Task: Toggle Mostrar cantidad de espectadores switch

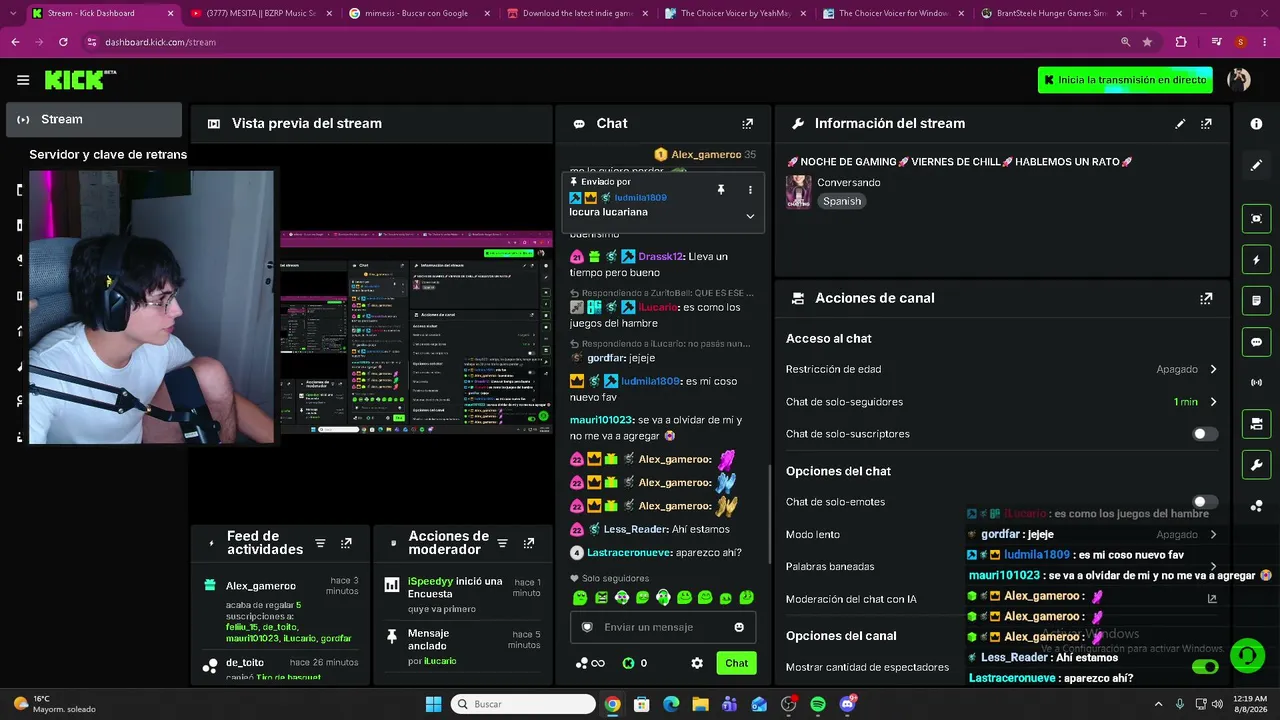Action: click(x=1205, y=667)
